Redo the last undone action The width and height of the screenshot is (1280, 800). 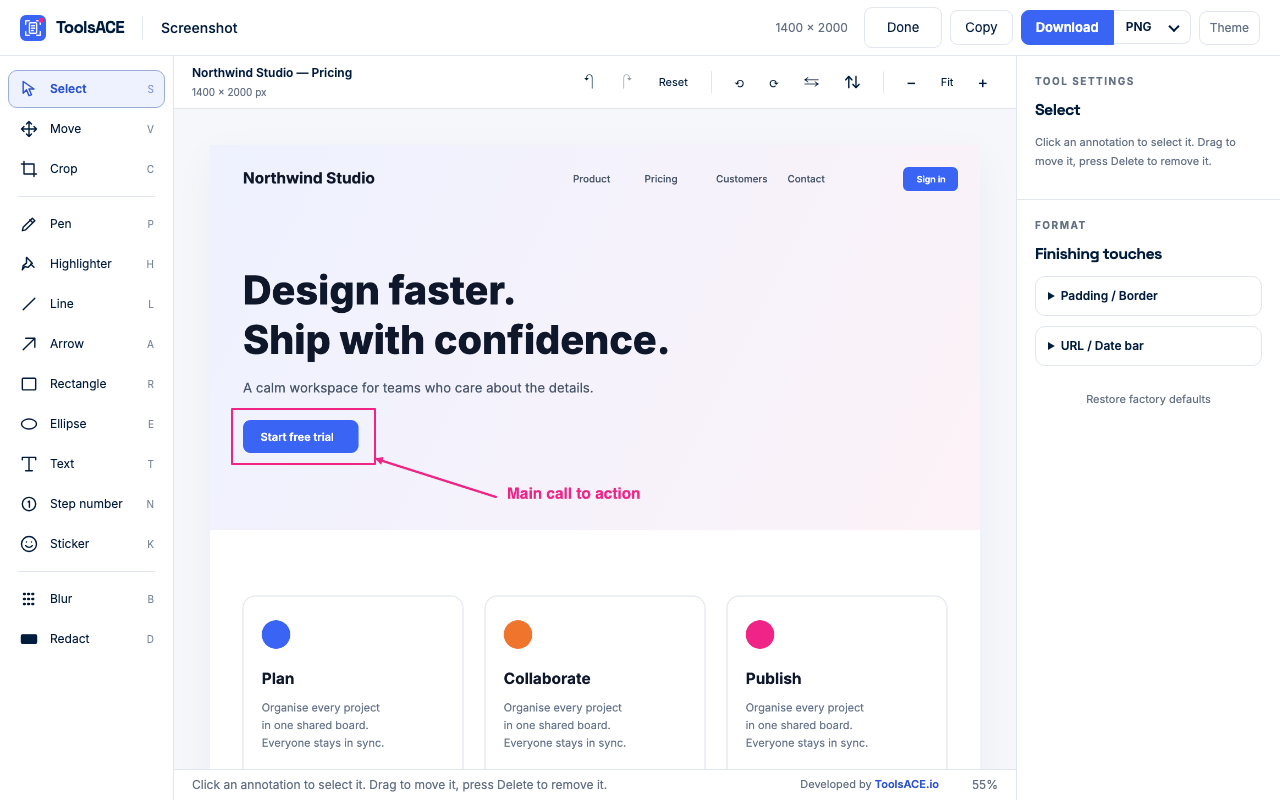pyautogui.click(x=627, y=82)
